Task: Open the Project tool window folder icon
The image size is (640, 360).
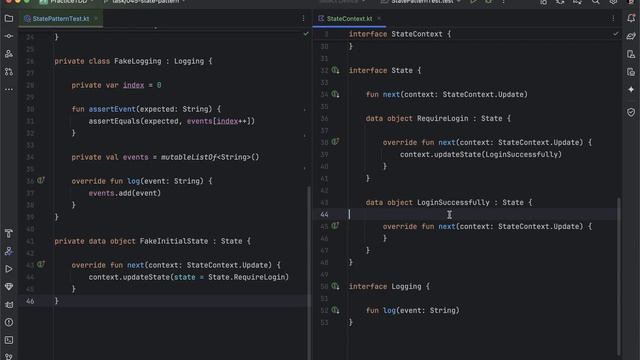Action: click(9, 18)
